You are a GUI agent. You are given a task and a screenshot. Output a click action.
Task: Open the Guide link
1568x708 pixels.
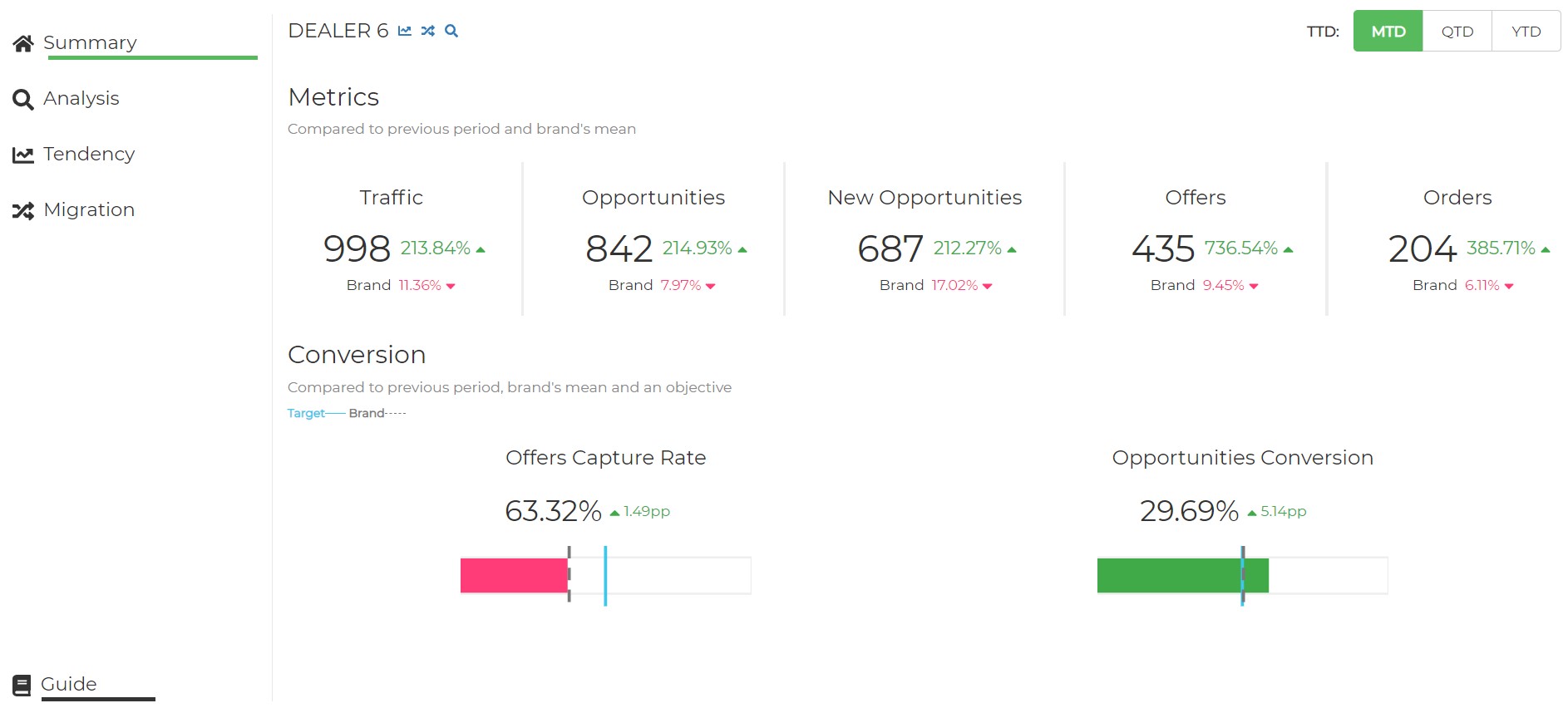(69, 685)
